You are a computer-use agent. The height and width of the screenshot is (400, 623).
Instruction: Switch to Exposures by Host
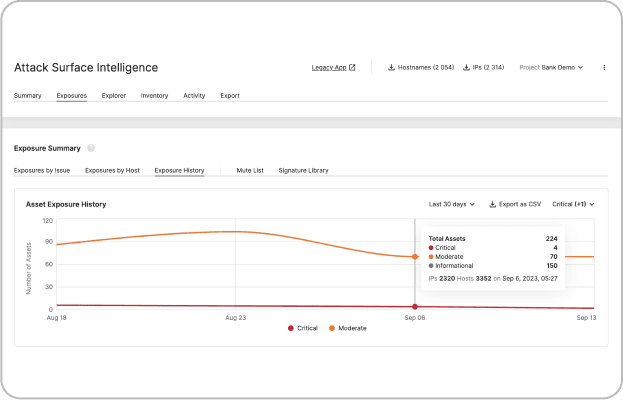coord(112,171)
